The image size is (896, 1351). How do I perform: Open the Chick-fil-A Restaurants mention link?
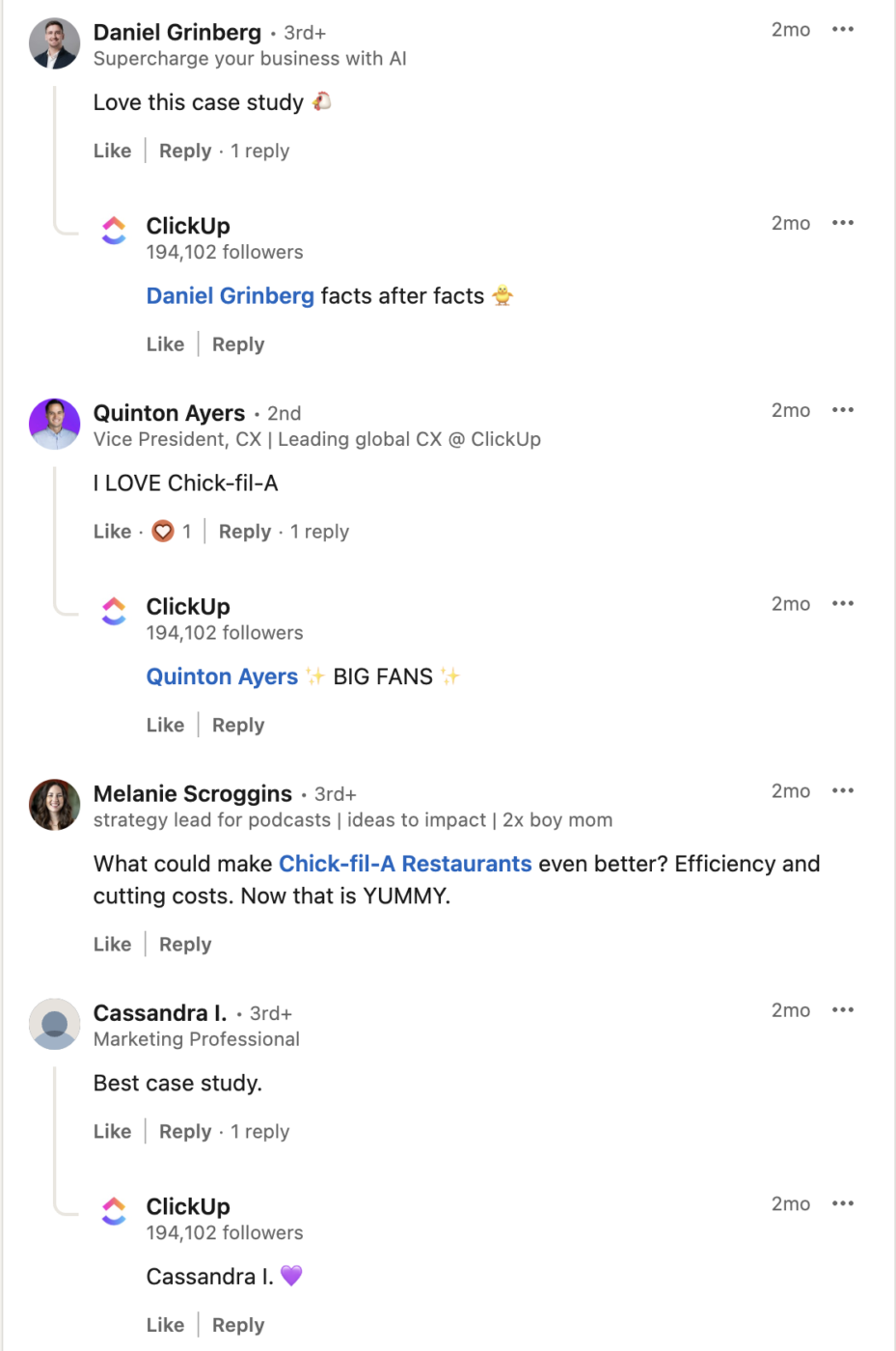click(405, 864)
